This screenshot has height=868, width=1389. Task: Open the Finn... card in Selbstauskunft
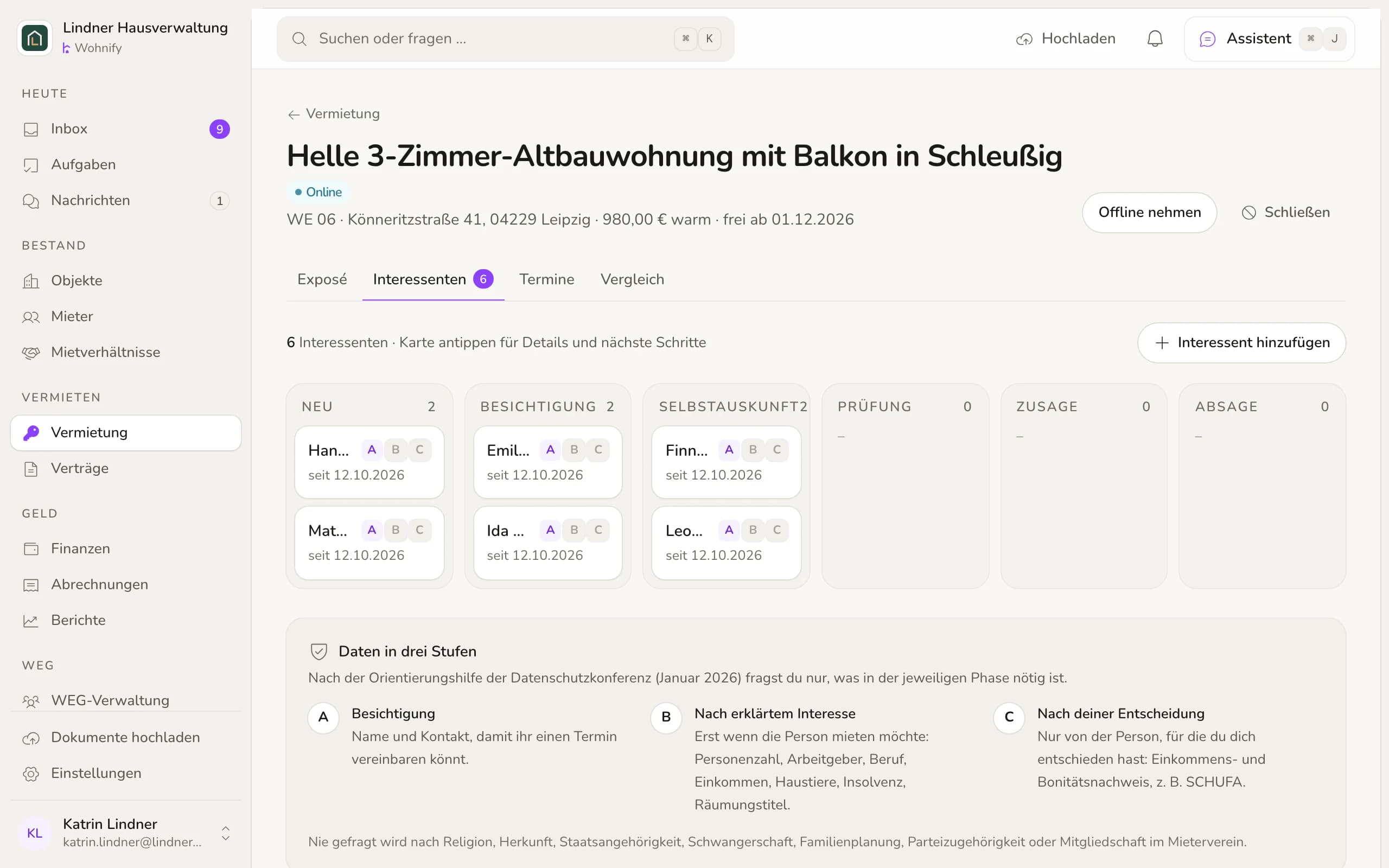(x=726, y=462)
